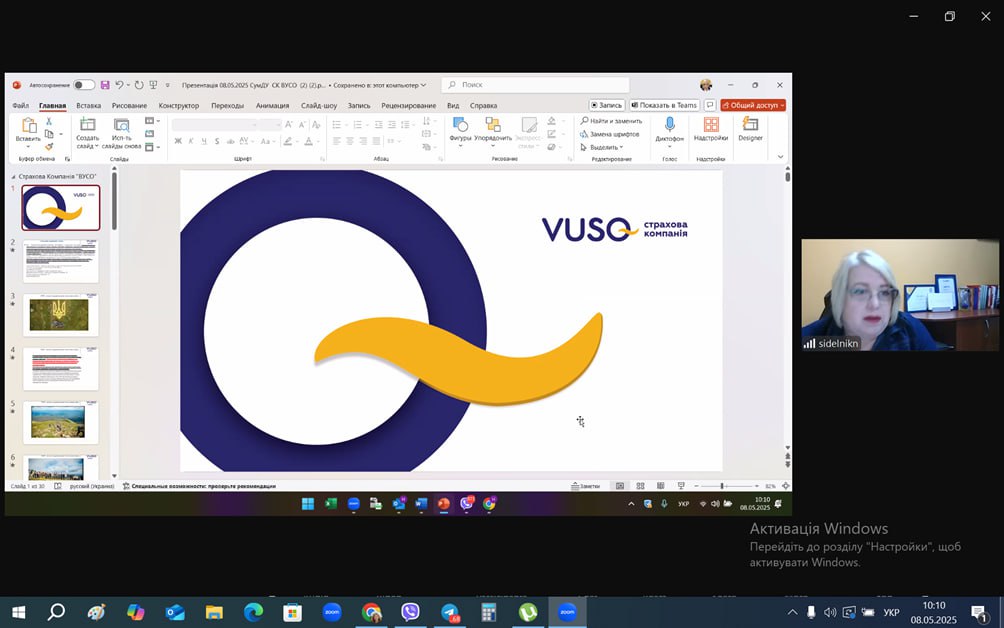
Task: Click the русский (Украина) language indicator
Action: point(92,486)
